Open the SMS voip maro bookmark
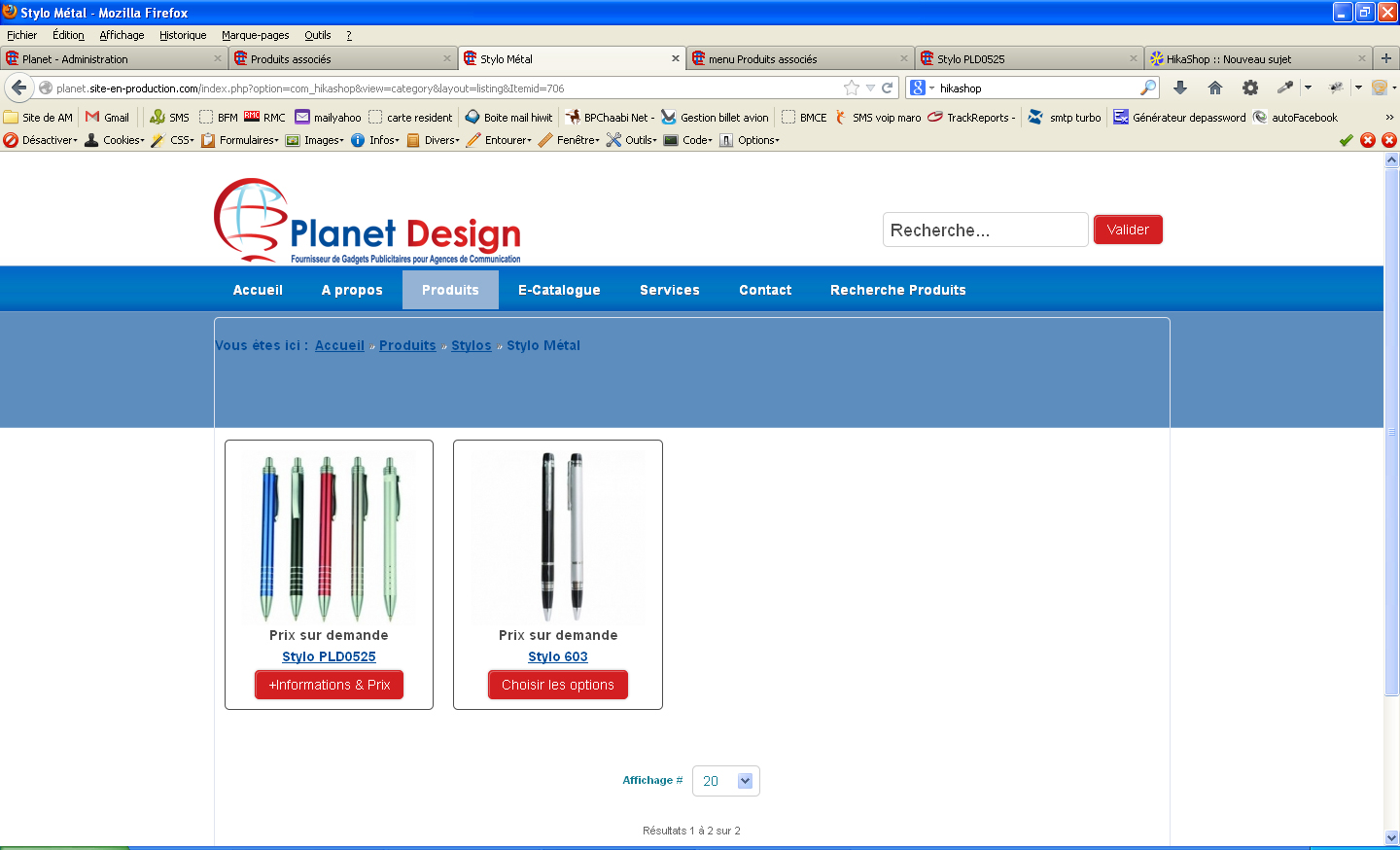The height and width of the screenshot is (850, 1400). 877,117
